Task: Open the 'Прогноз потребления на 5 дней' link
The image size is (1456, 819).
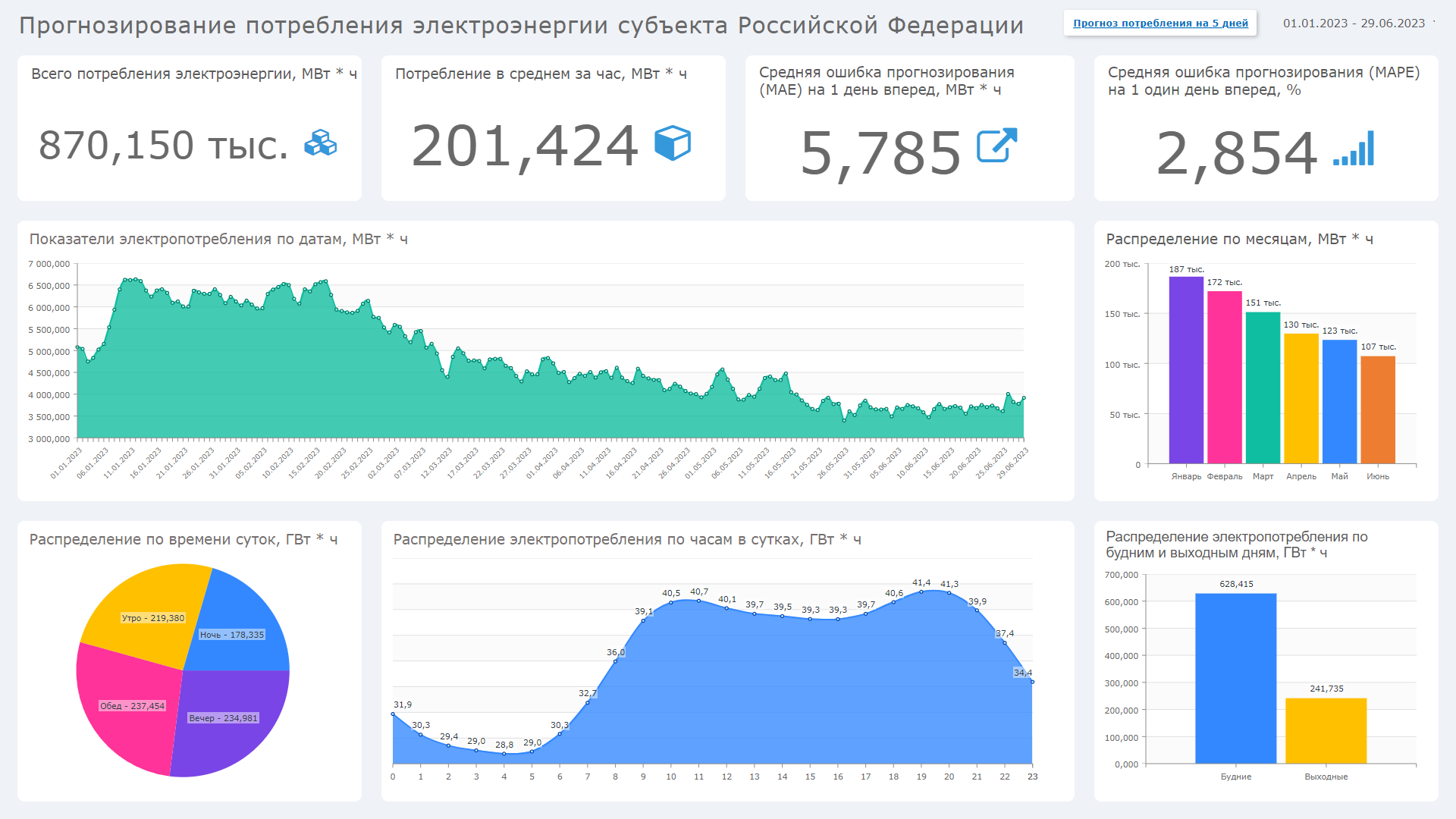Action: click(1160, 23)
